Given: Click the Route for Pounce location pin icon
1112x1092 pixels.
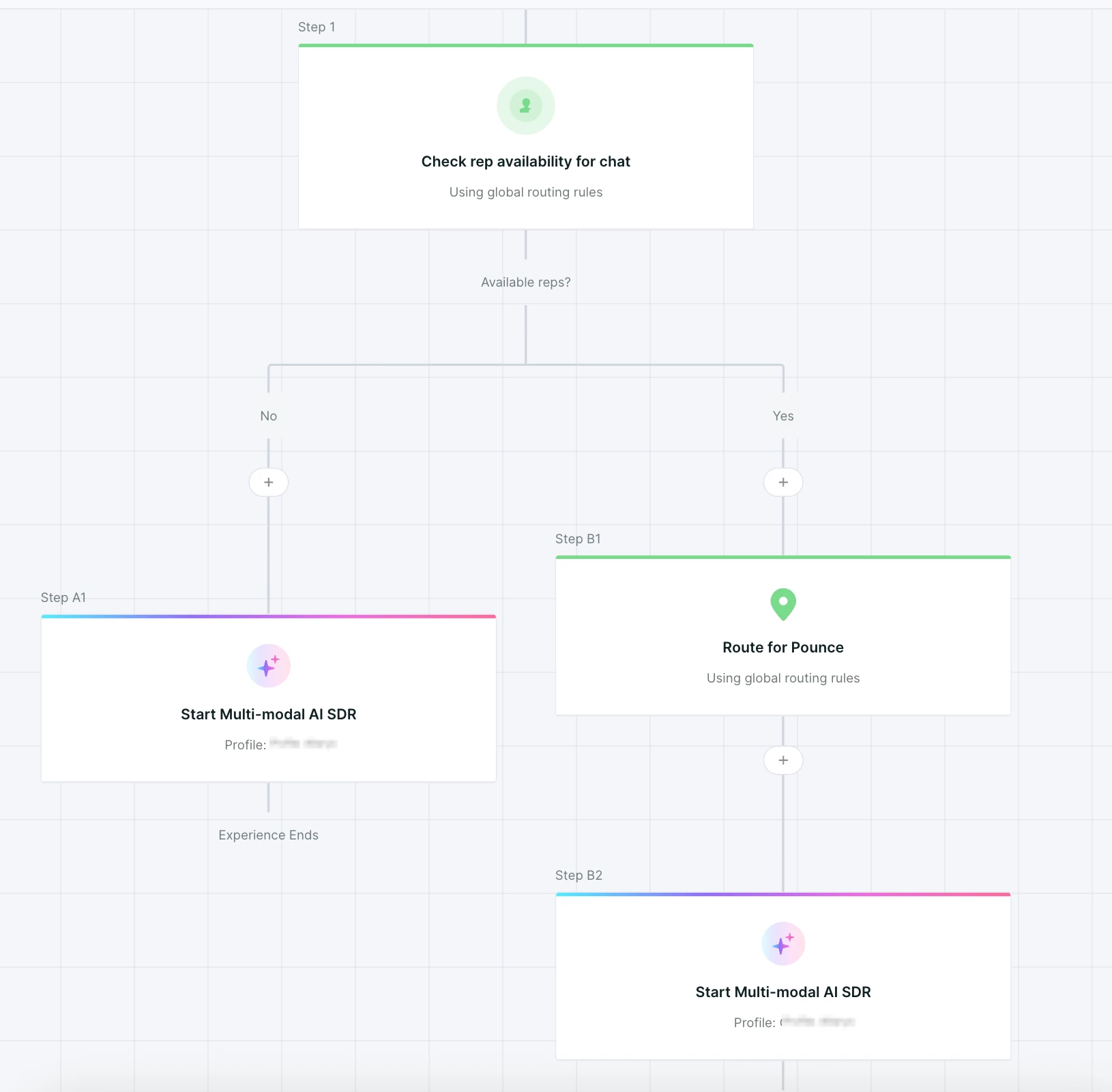Looking at the screenshot, I should pos(783,604).
